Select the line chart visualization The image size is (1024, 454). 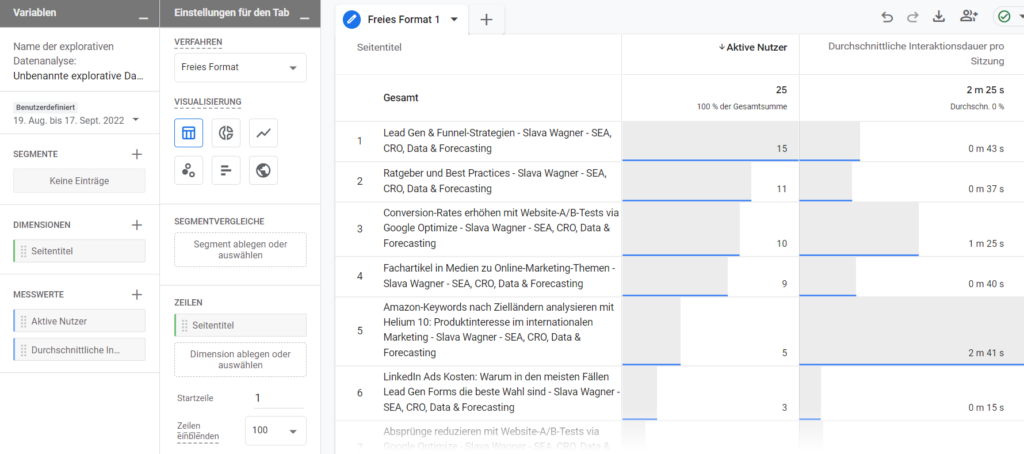263,133
